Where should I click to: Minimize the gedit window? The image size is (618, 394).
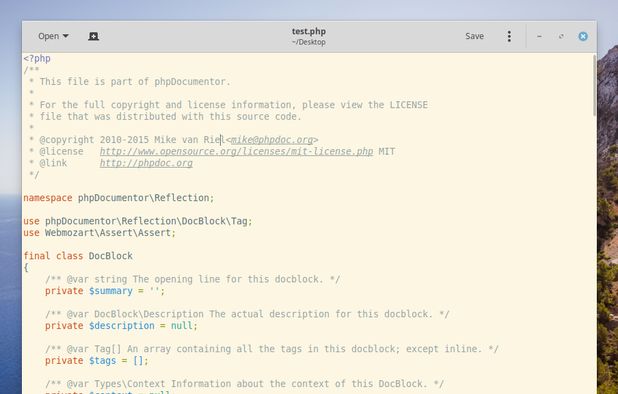click(x=539, y=36)
